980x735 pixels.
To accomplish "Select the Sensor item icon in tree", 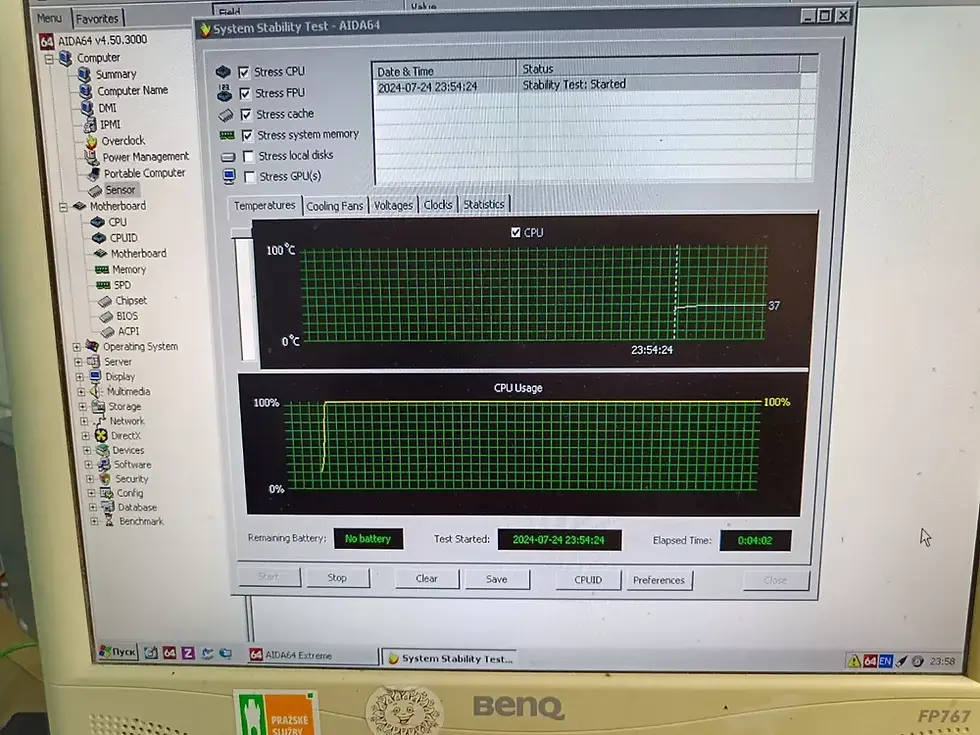I will (x=96, y=190).
